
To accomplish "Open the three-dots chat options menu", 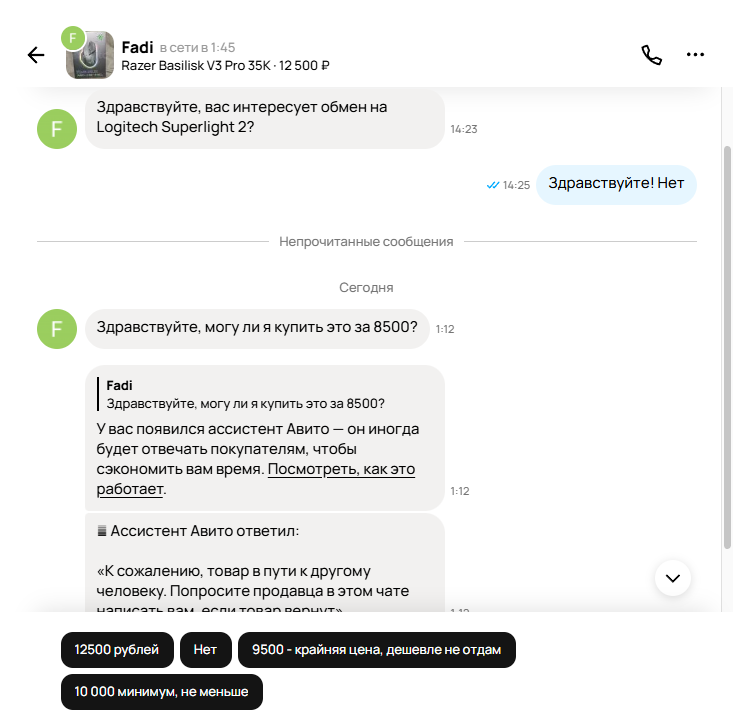I will [695, 55].
